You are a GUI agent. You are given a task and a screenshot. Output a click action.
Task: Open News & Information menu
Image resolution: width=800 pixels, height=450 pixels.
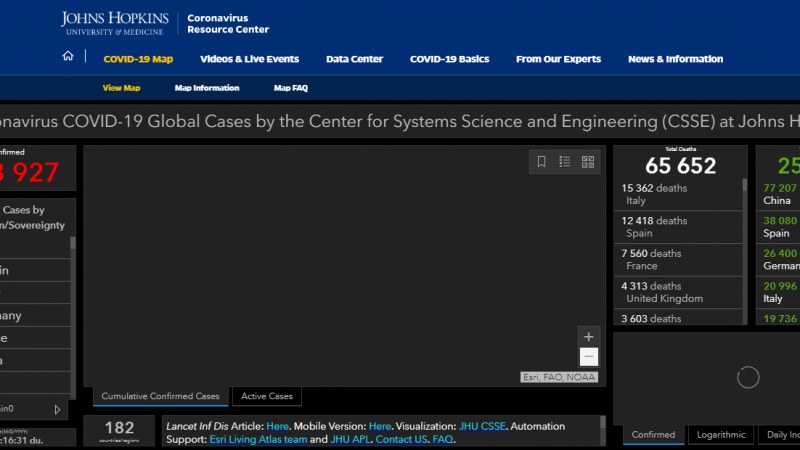tap(676, 59)
